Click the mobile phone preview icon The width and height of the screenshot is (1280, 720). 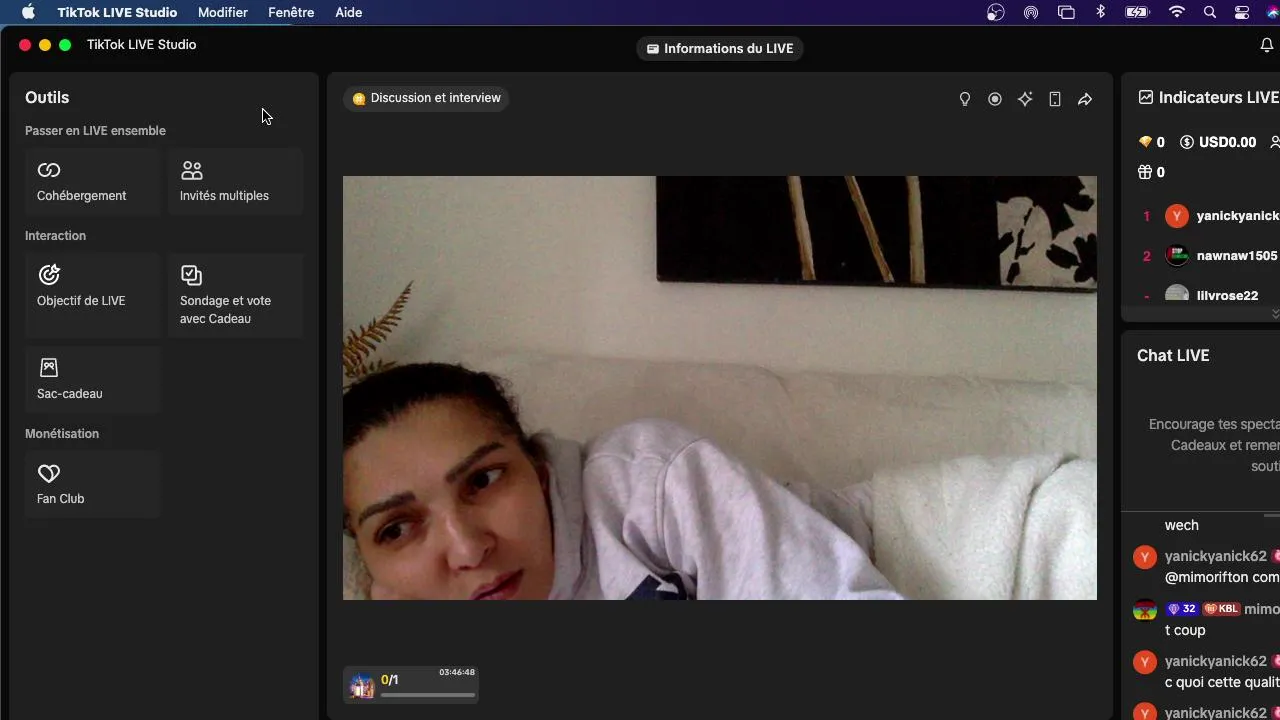[x=1055, y=99]
